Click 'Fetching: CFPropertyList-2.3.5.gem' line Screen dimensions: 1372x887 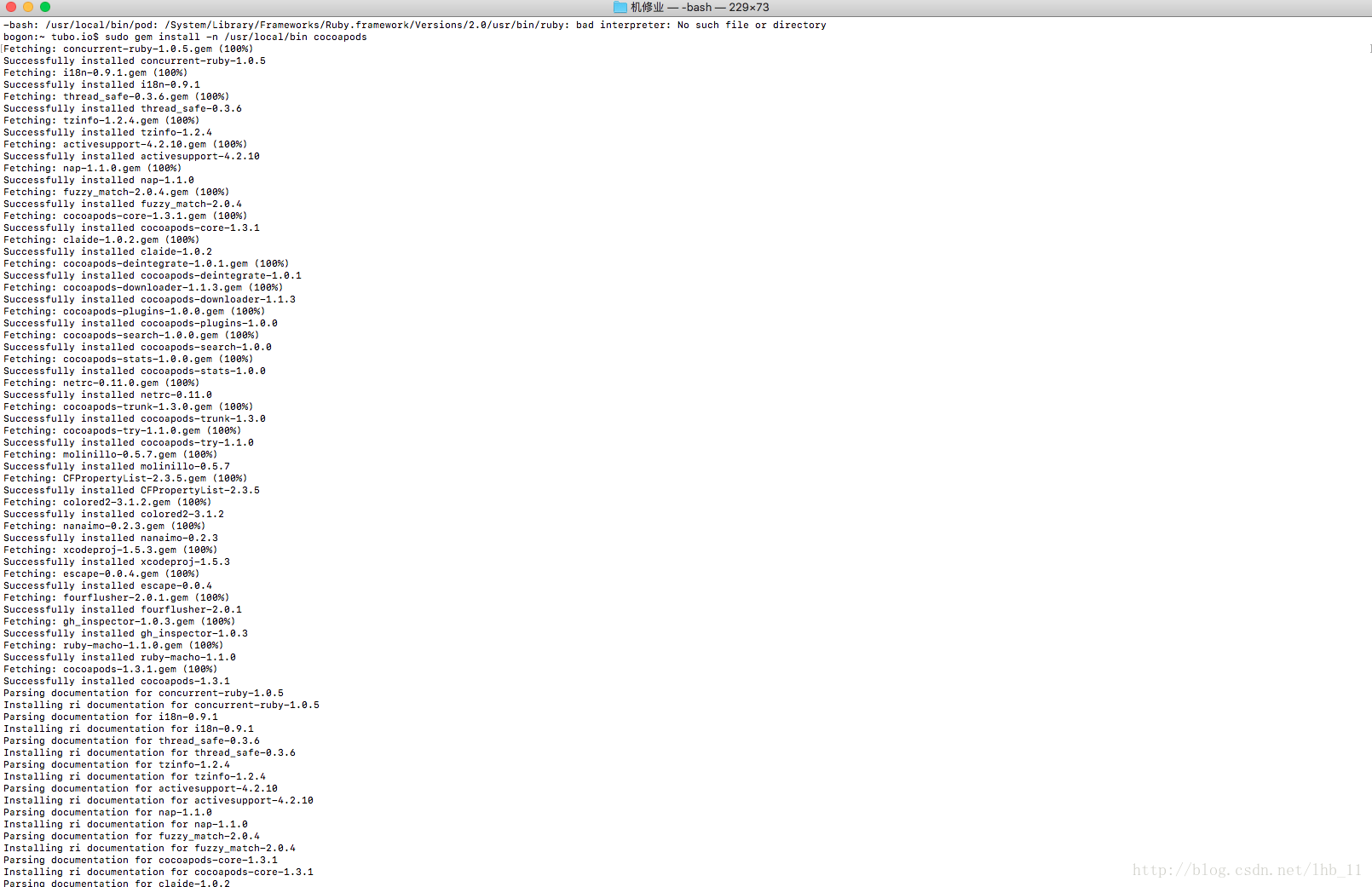pyautogui.click(x=125, y=478)
